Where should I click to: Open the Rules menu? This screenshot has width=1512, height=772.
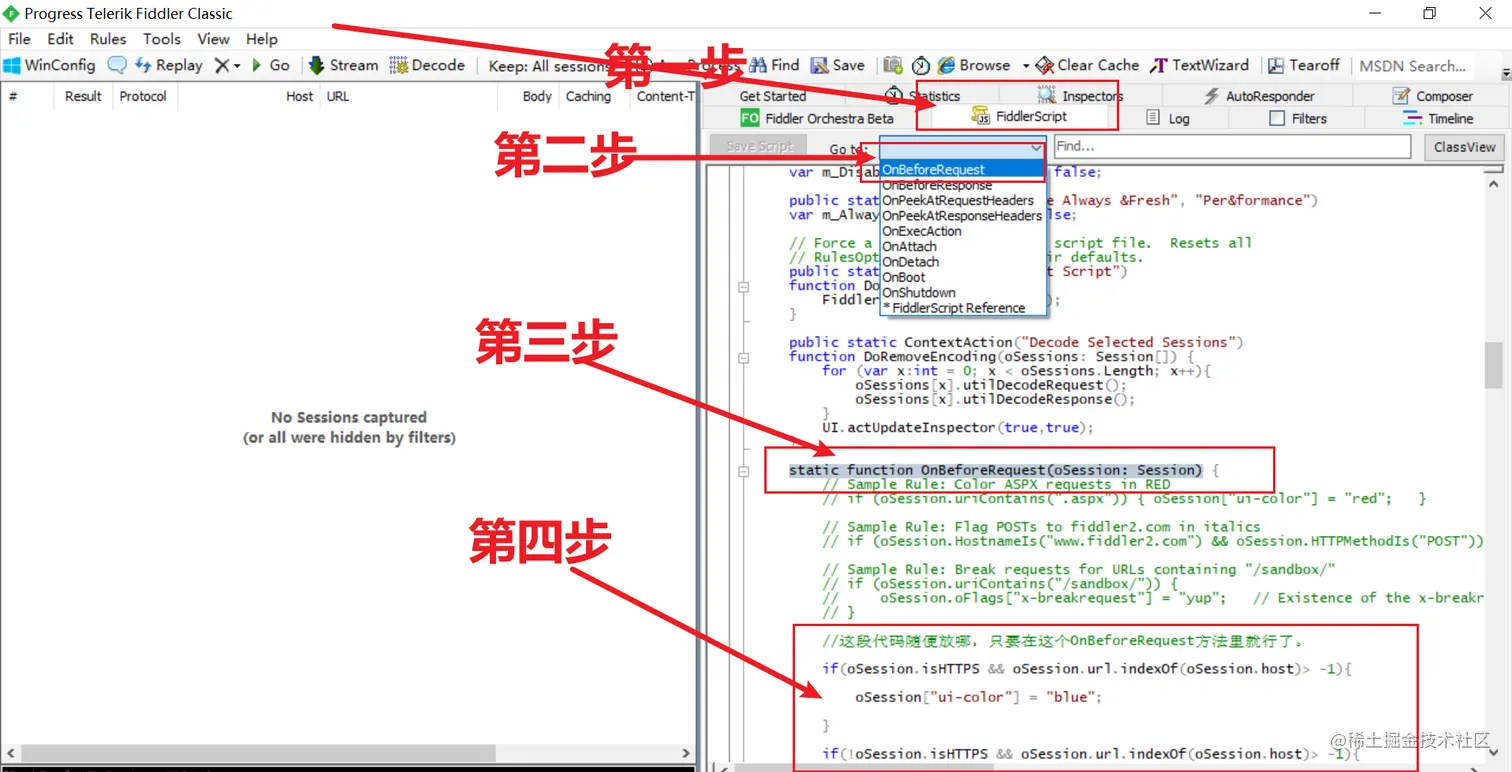(x=108, y=39)
